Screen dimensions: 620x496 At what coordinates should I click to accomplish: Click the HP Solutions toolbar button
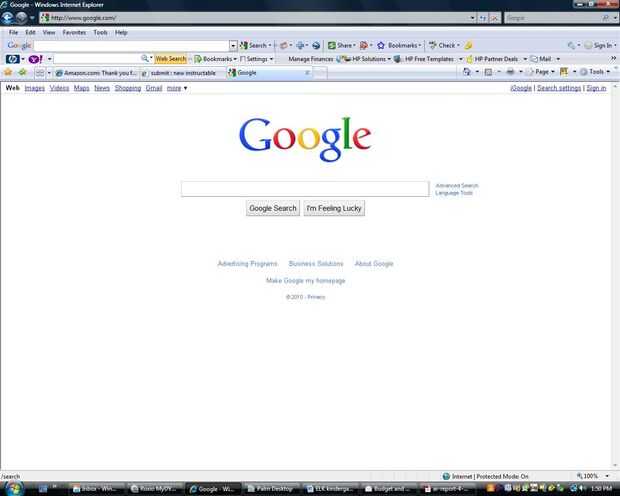366,59
